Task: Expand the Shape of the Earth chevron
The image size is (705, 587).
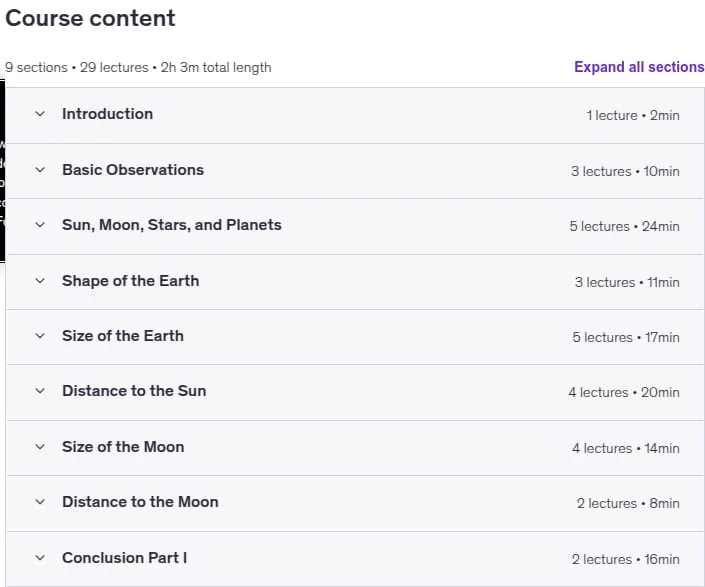Action: coord(40,281)
